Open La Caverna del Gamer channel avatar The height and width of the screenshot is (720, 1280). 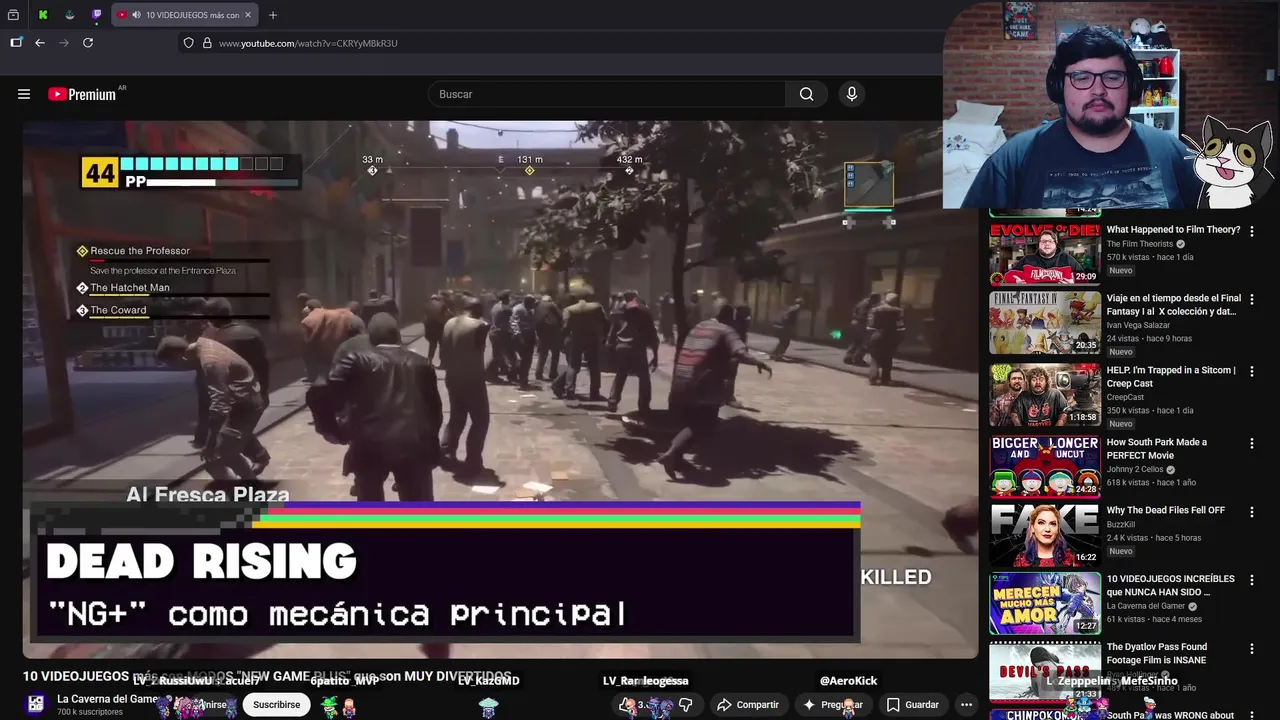point(36,704)
